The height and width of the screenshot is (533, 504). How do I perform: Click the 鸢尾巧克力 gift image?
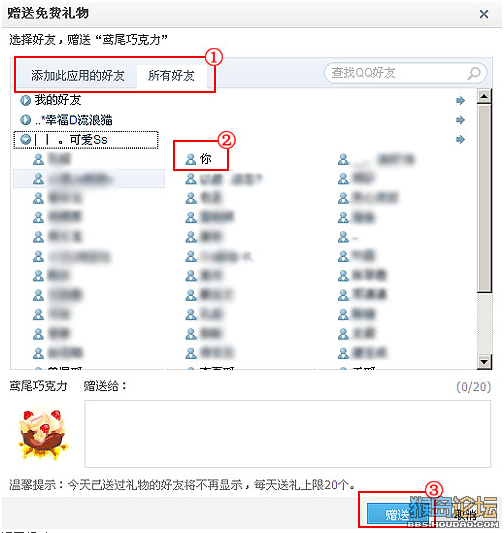[44, 434]
